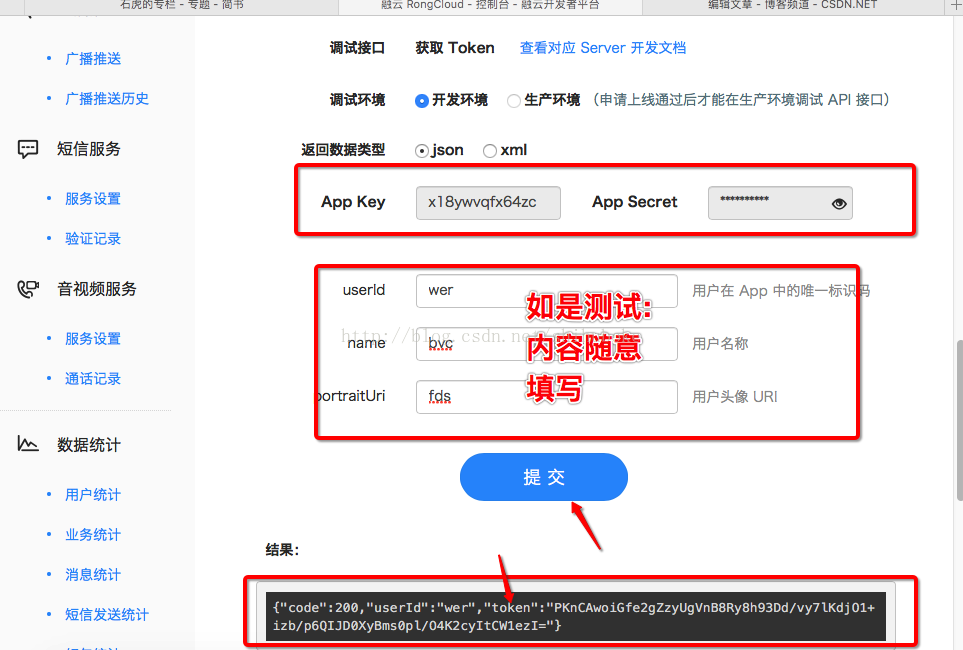The image size is (963, 650).
Task: Choose xml as return data type
Action: (489, 151)
